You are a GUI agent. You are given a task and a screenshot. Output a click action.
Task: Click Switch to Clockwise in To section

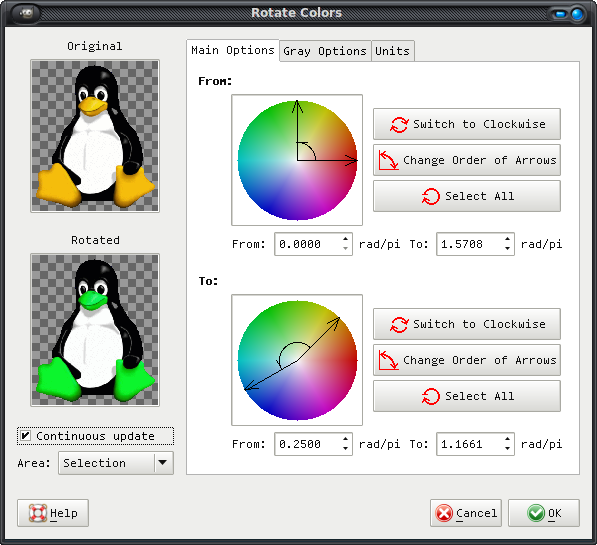coord(467,324)
